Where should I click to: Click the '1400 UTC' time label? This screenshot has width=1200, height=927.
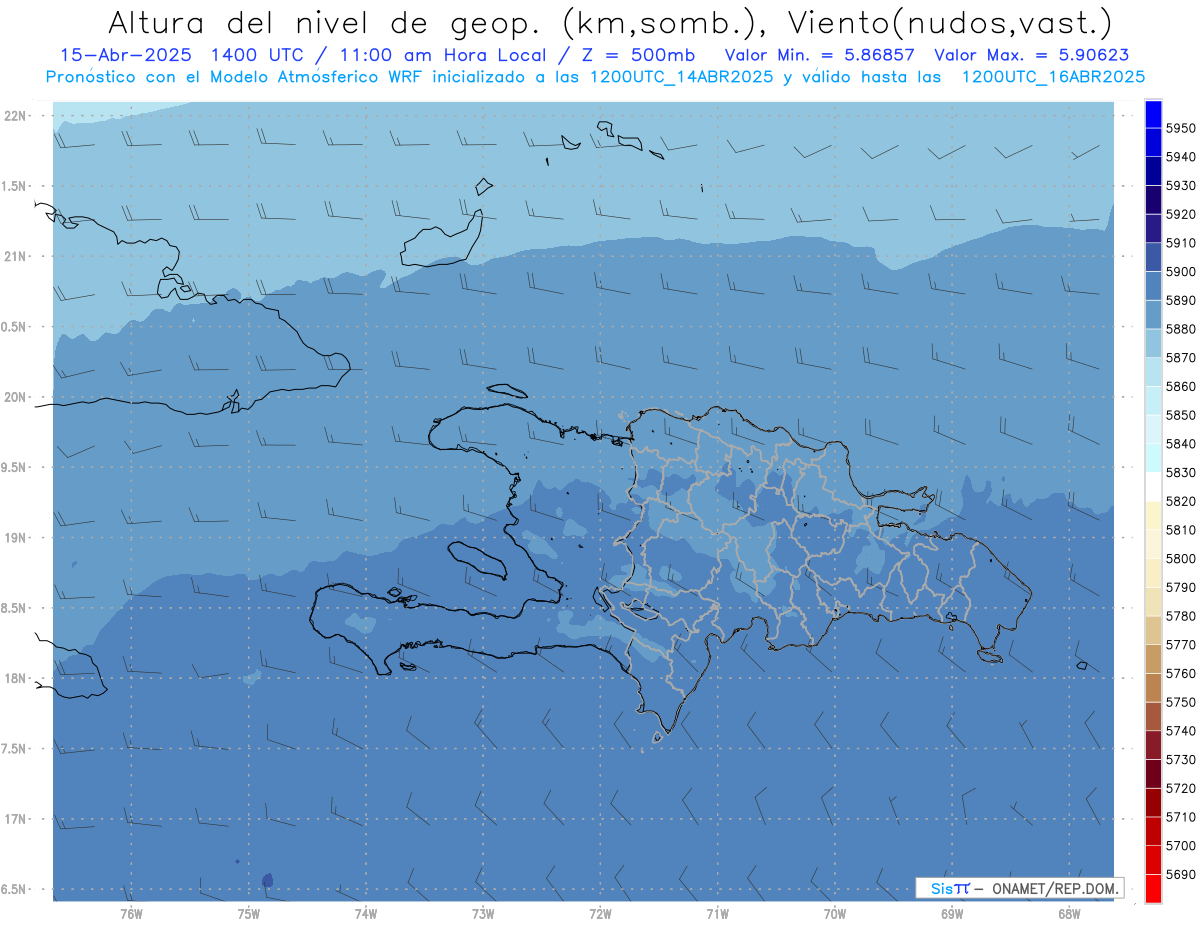(258, 56)
